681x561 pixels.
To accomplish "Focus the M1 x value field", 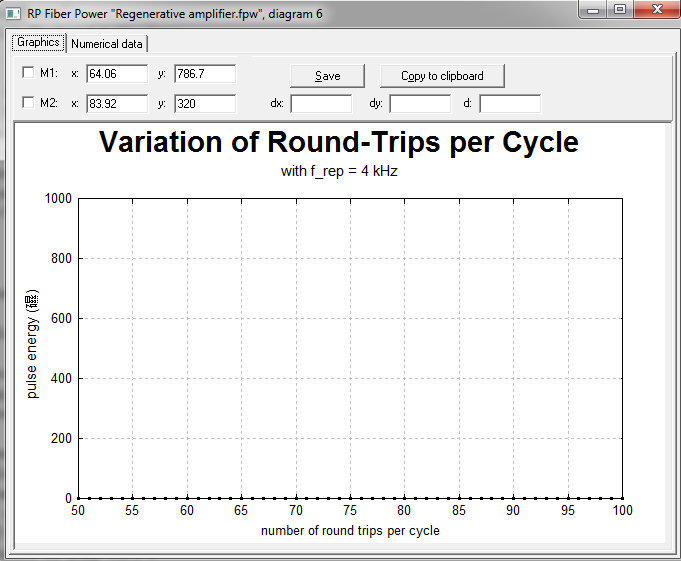I will [x=117, y=73].
